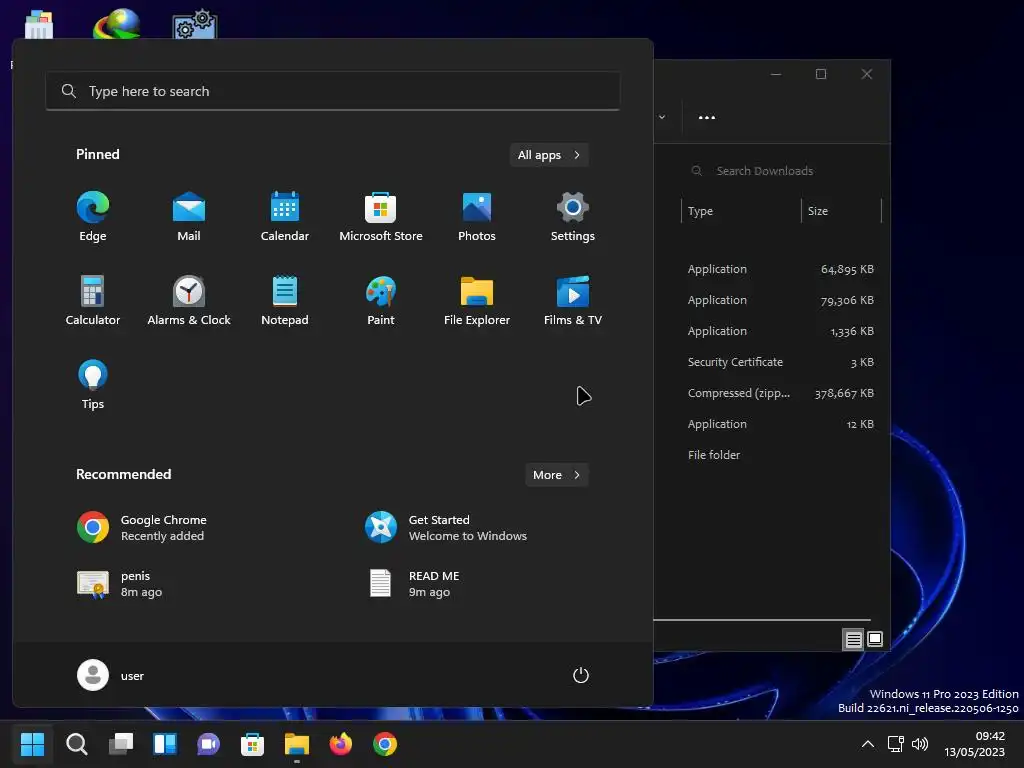Switch Explorer to large thumbnails view

(874, 639)
